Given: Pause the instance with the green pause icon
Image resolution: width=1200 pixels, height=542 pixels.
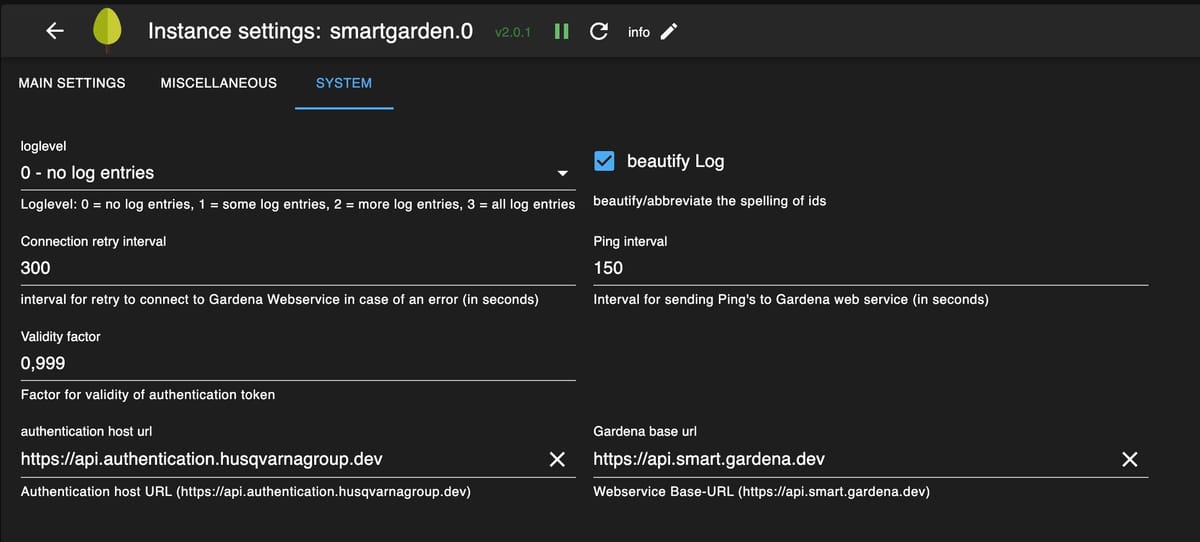Looking at the screenshot, I should (x=562, y=32).
